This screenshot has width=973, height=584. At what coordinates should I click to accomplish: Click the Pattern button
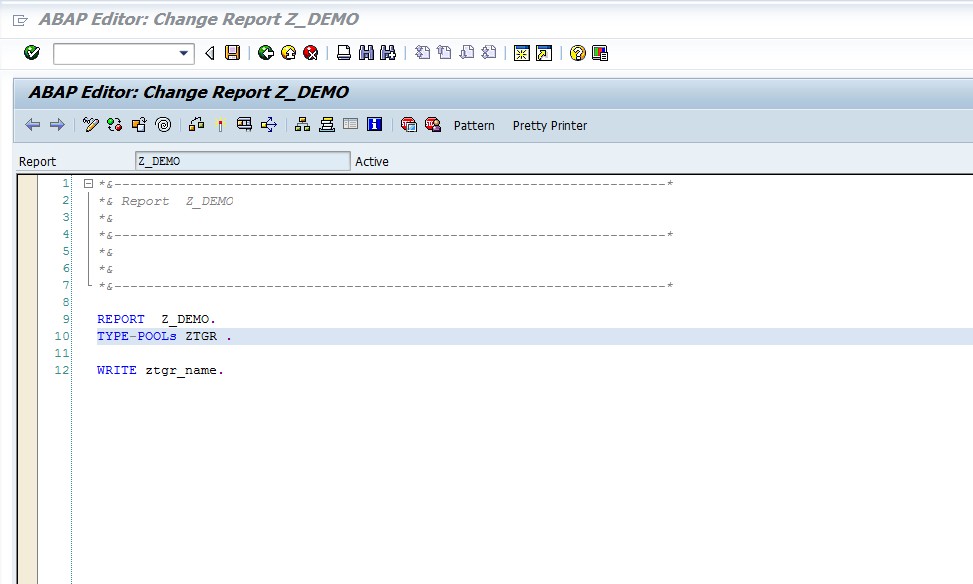point(472,126)
